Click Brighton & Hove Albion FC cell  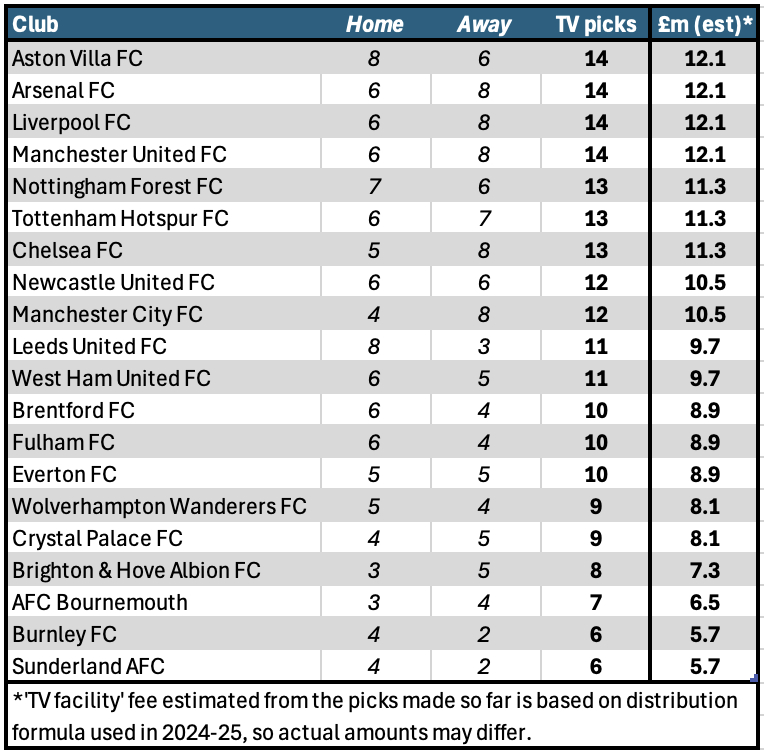(136, 570)
